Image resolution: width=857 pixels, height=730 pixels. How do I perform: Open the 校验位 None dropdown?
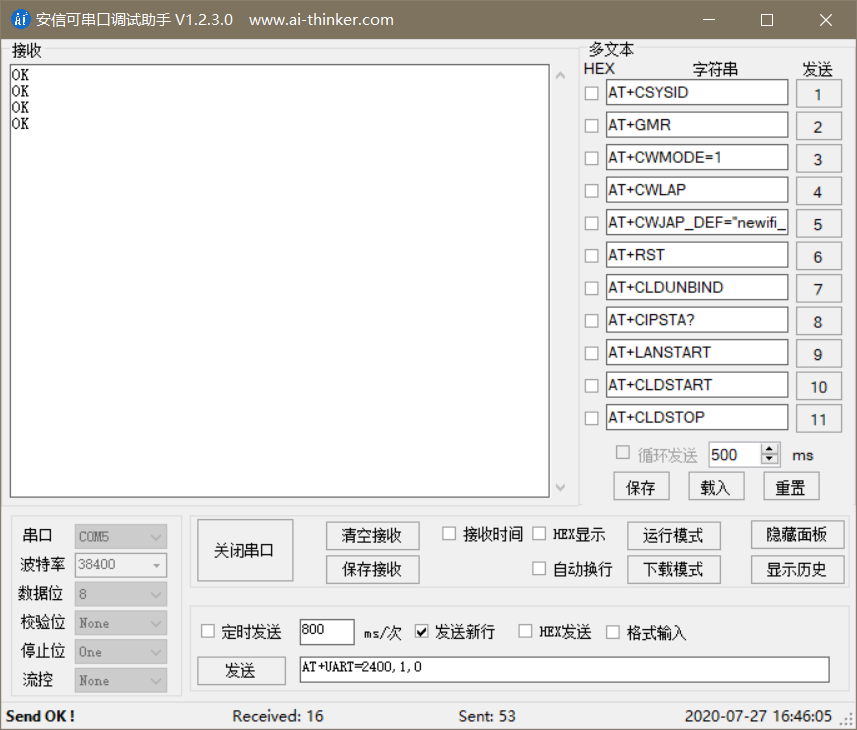tap(121, 623)
